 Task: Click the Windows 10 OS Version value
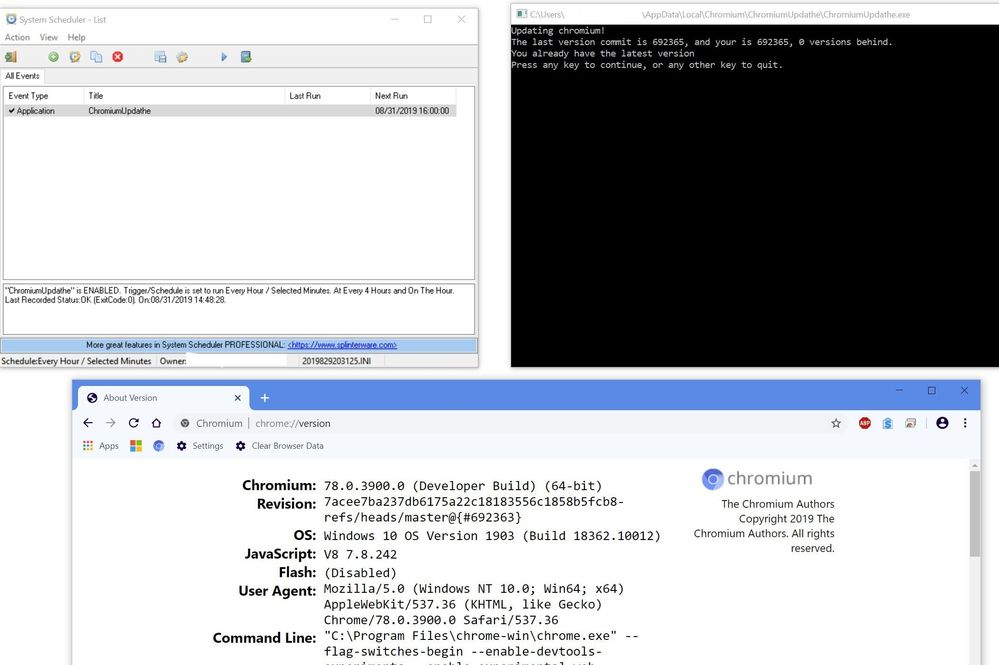click(x=492, y=536)
